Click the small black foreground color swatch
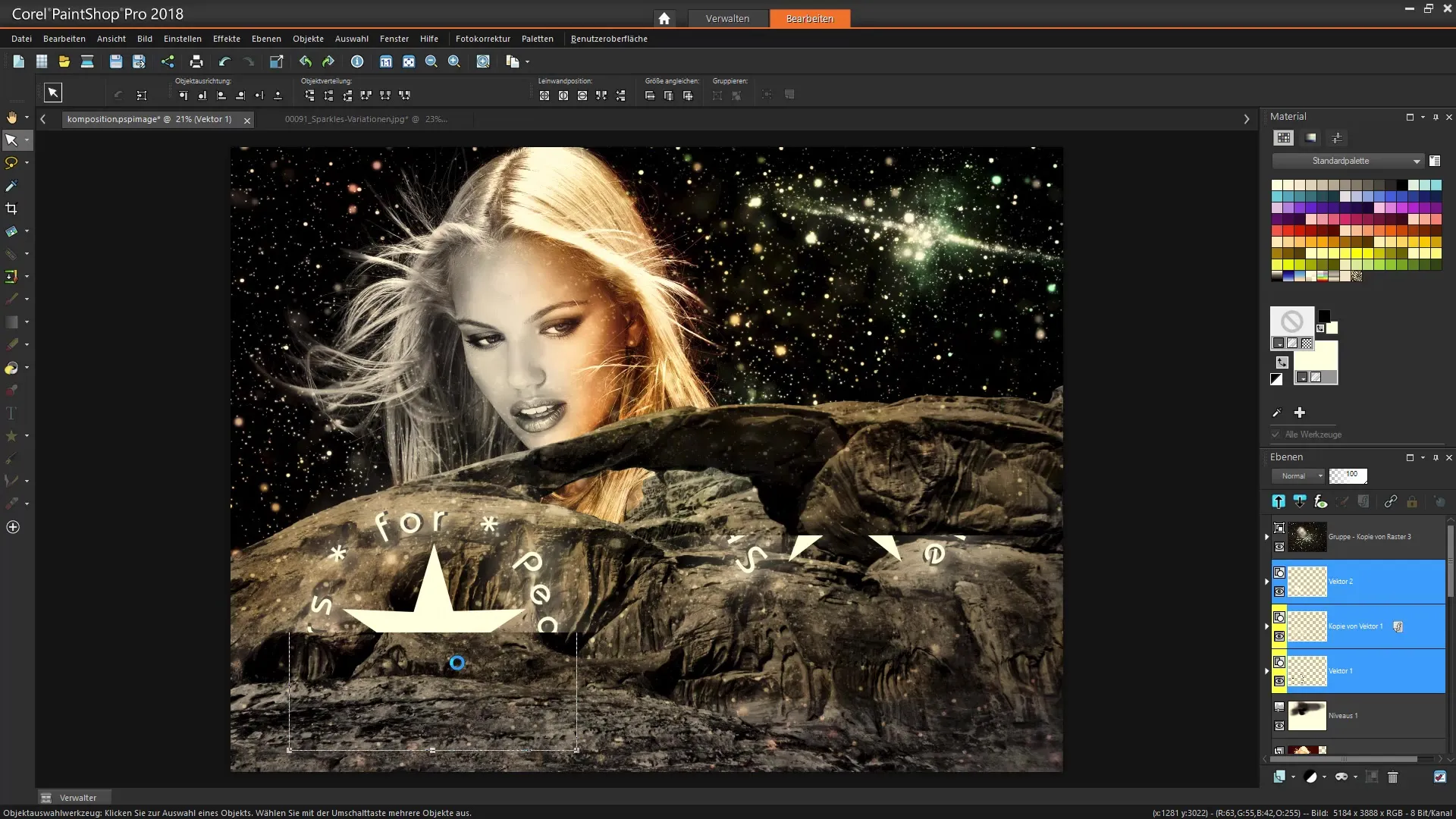This screenshot has width=1456, height=819. pos(1324,315)
